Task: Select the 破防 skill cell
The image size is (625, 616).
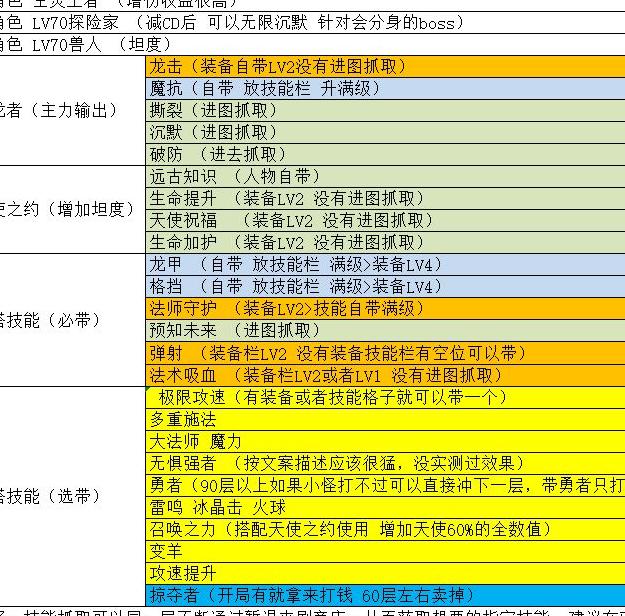Action: coord(385,154)
